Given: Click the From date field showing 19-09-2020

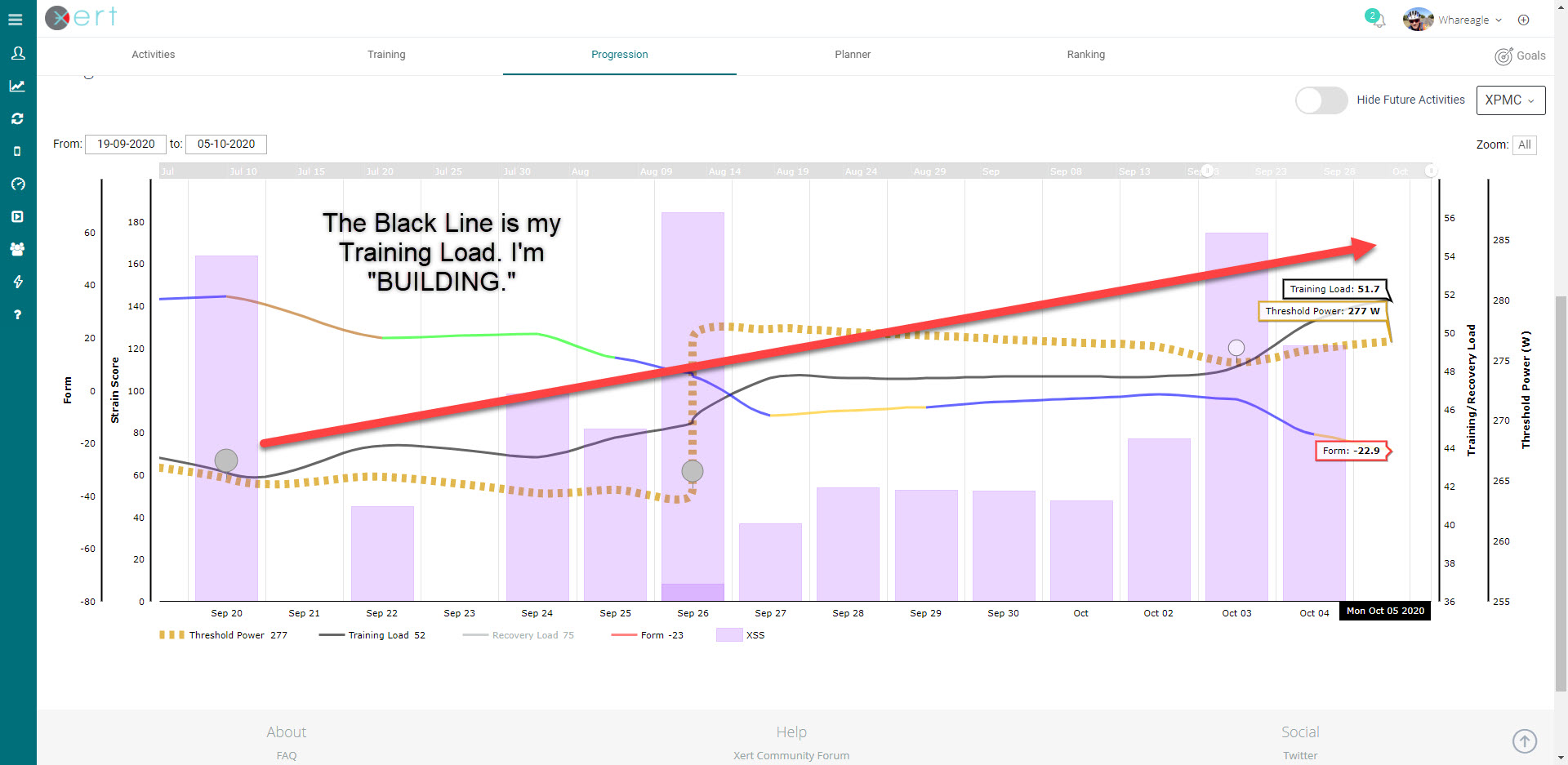Looking at the screenshot, I should click(125, 144).
